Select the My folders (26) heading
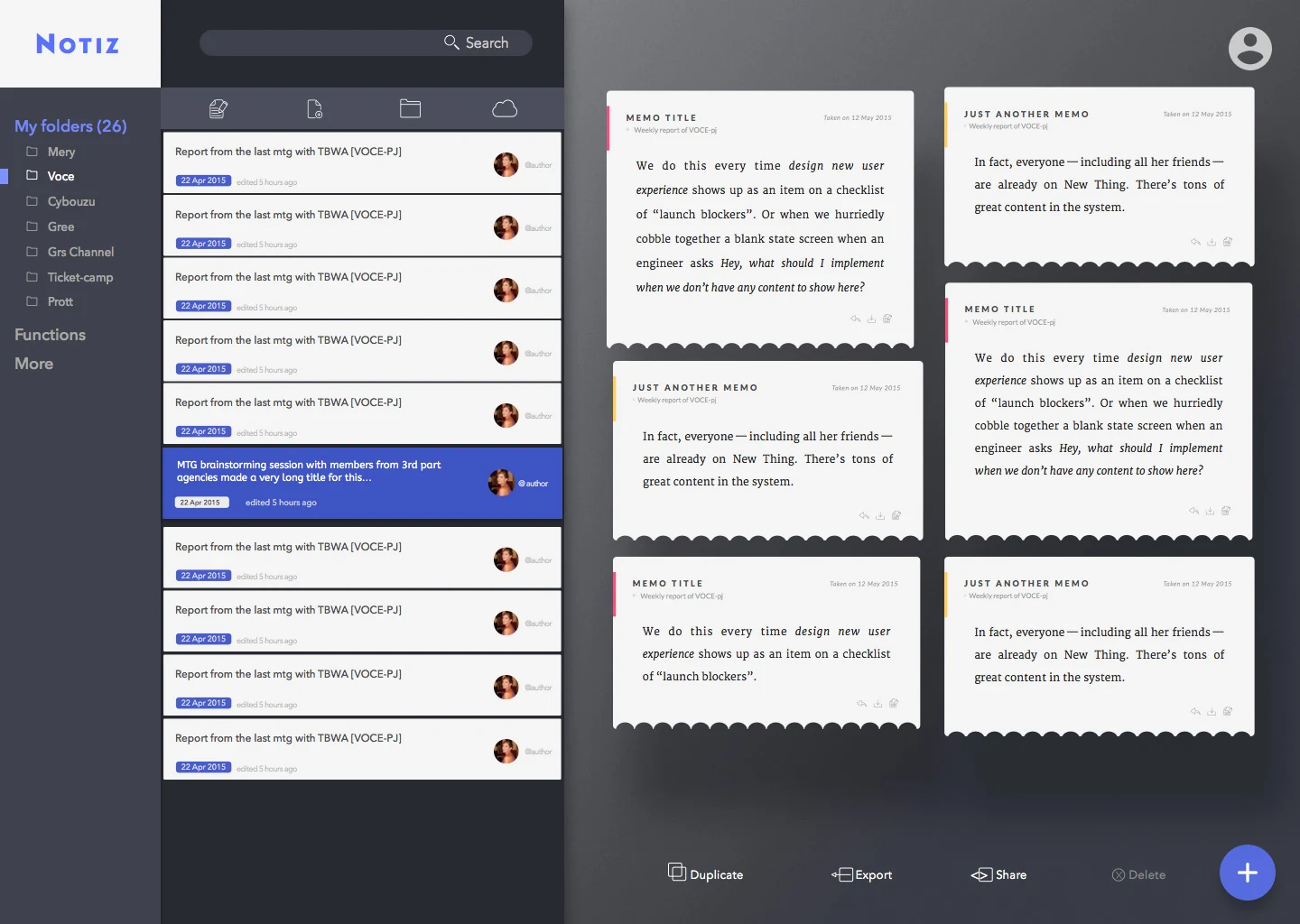 click(70, 126)
